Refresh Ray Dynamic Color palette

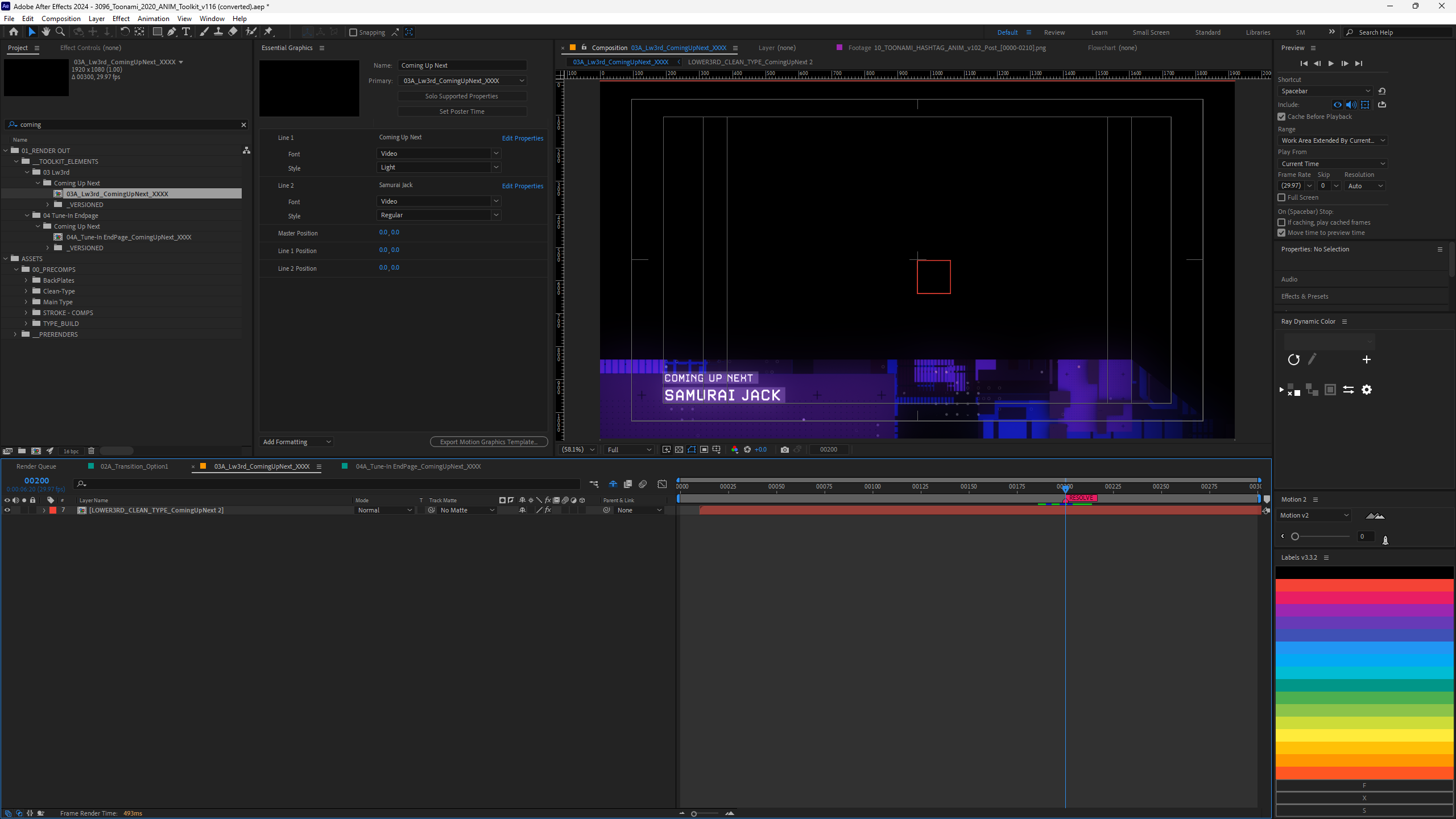[x=1294, y=359]
